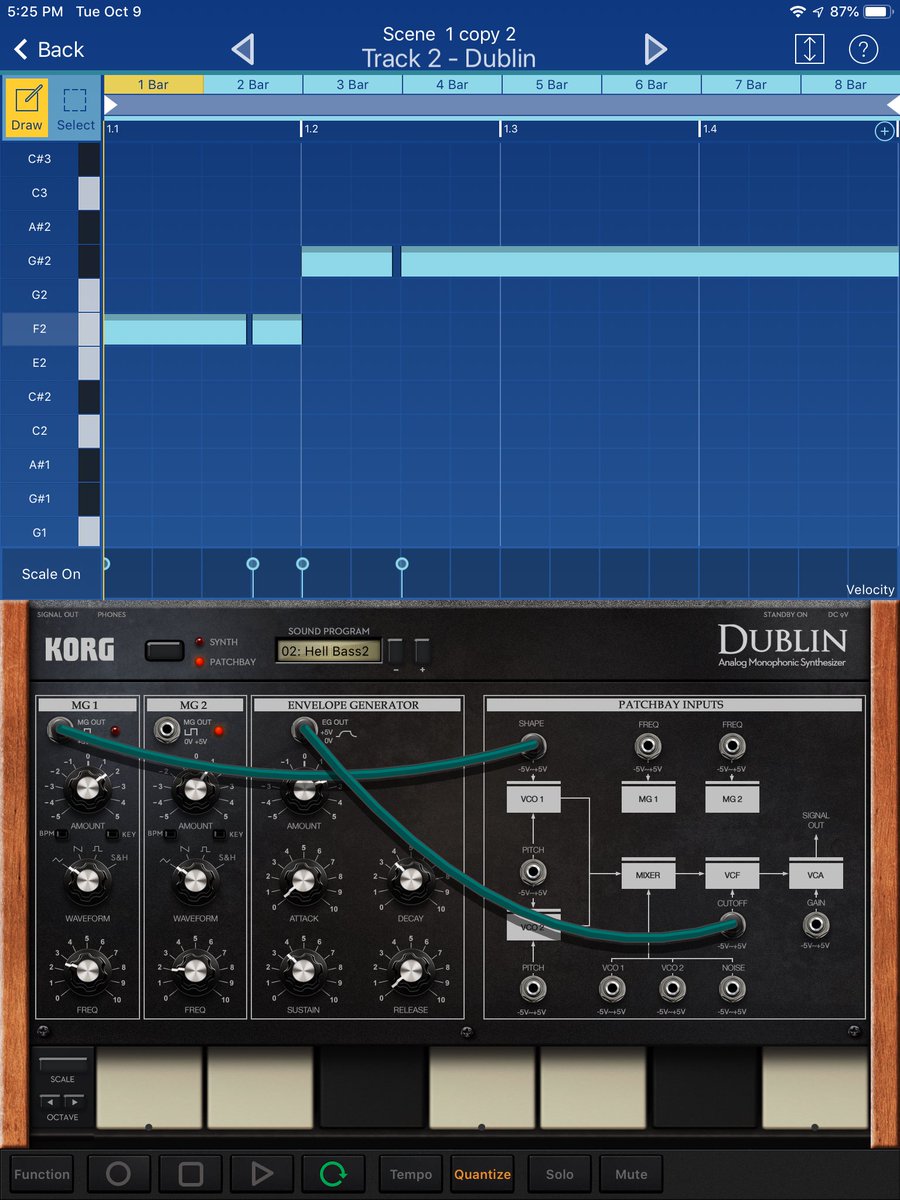The height and width of the screenshot is (1200, 900).
Task: Select previous sound program with minus
Action: coord(394,652)
